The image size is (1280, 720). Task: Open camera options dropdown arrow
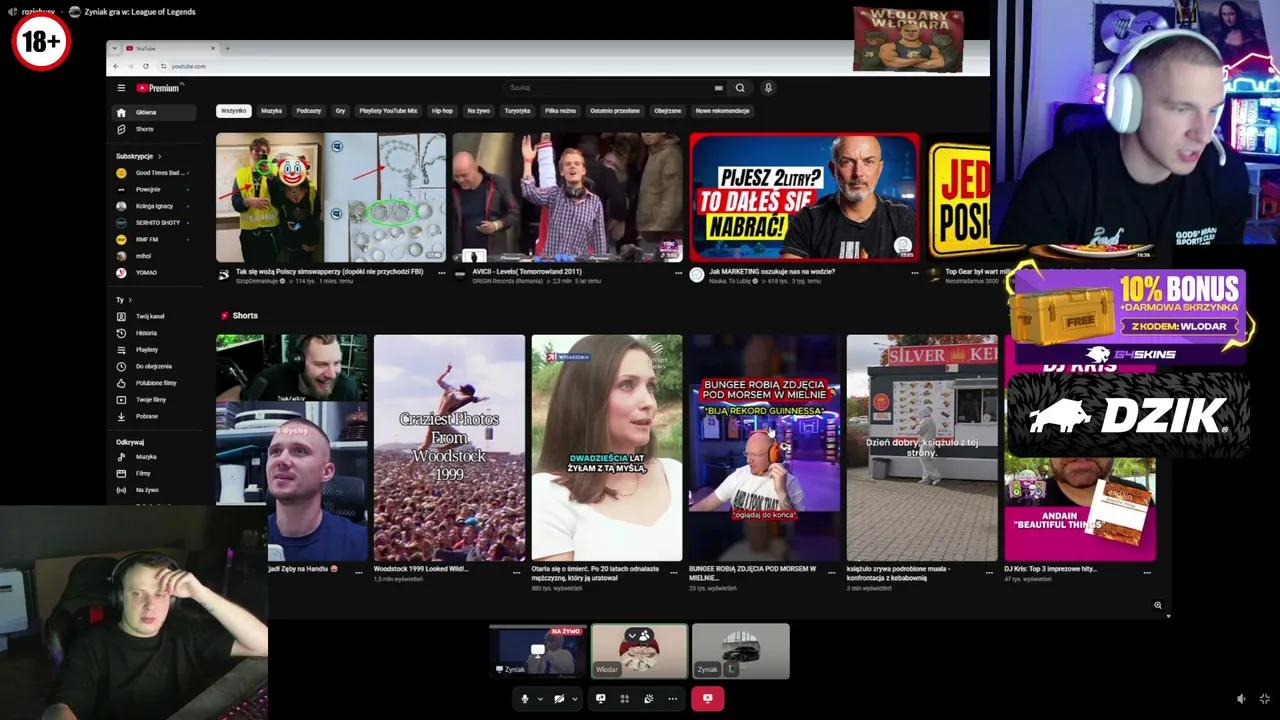(x=574, y=699)
